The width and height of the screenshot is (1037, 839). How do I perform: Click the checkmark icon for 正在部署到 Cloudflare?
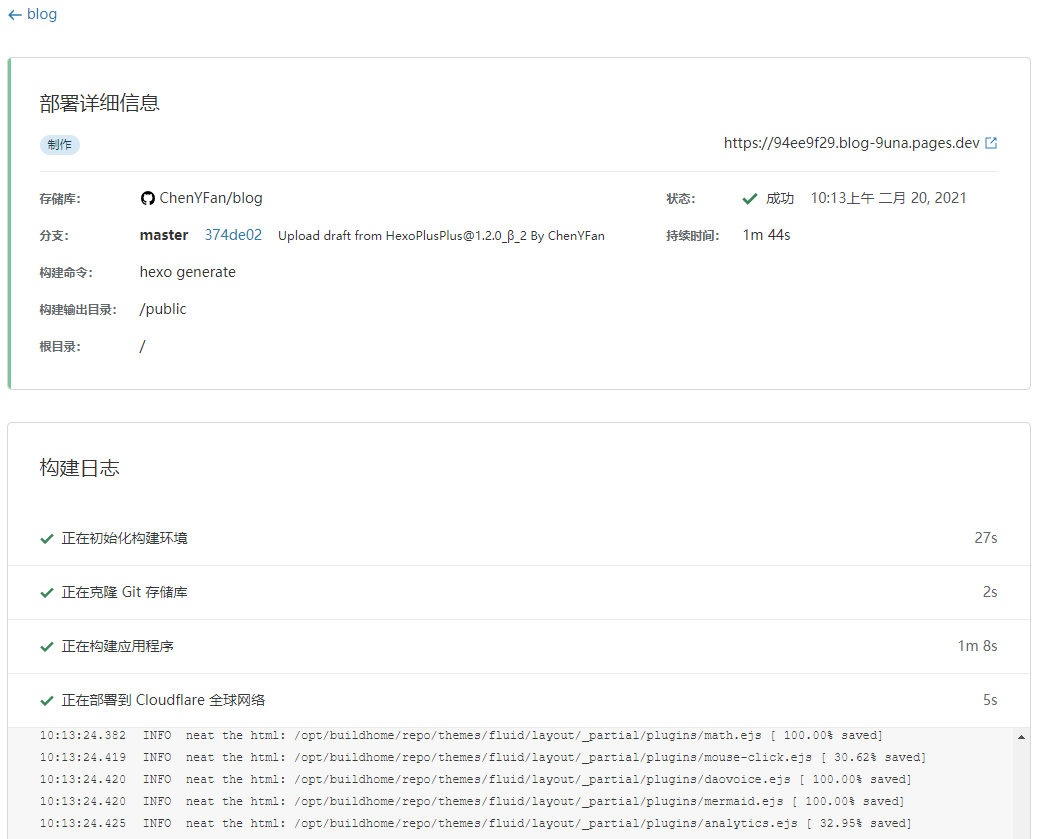tap(46, 700)
